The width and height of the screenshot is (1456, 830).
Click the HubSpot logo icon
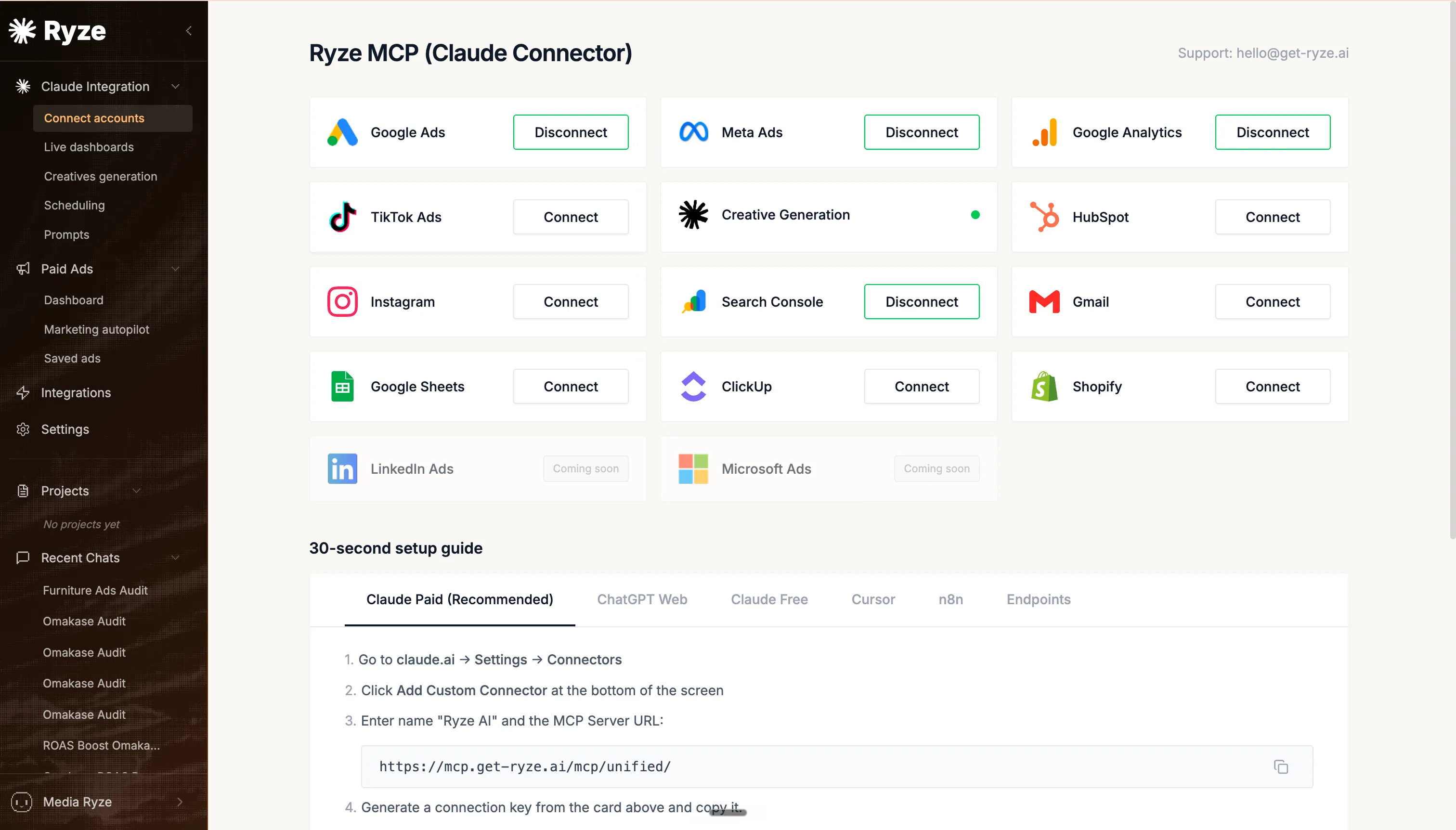click(x=1044, y=217)
